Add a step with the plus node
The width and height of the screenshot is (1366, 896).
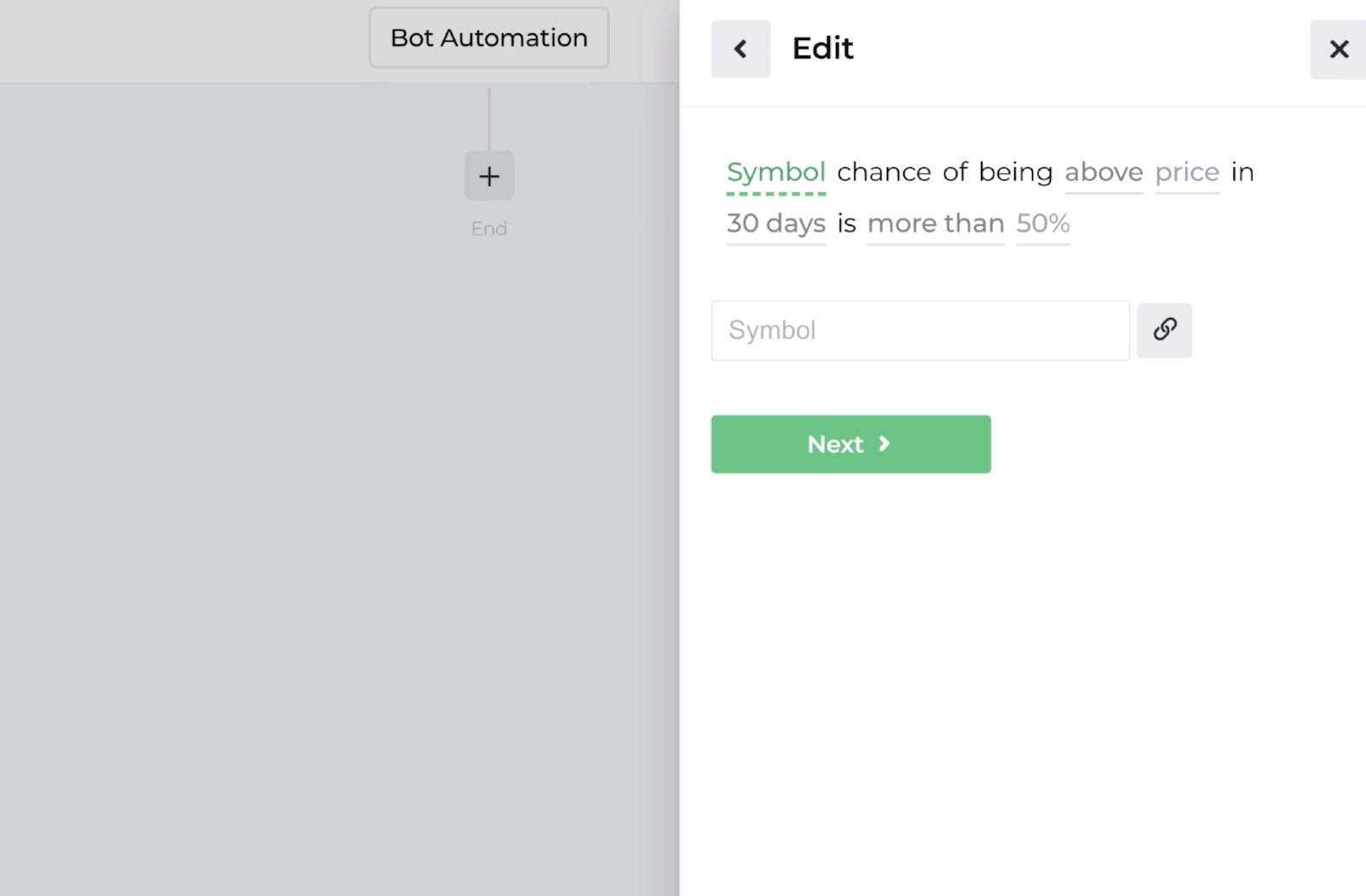click(489, 176)
